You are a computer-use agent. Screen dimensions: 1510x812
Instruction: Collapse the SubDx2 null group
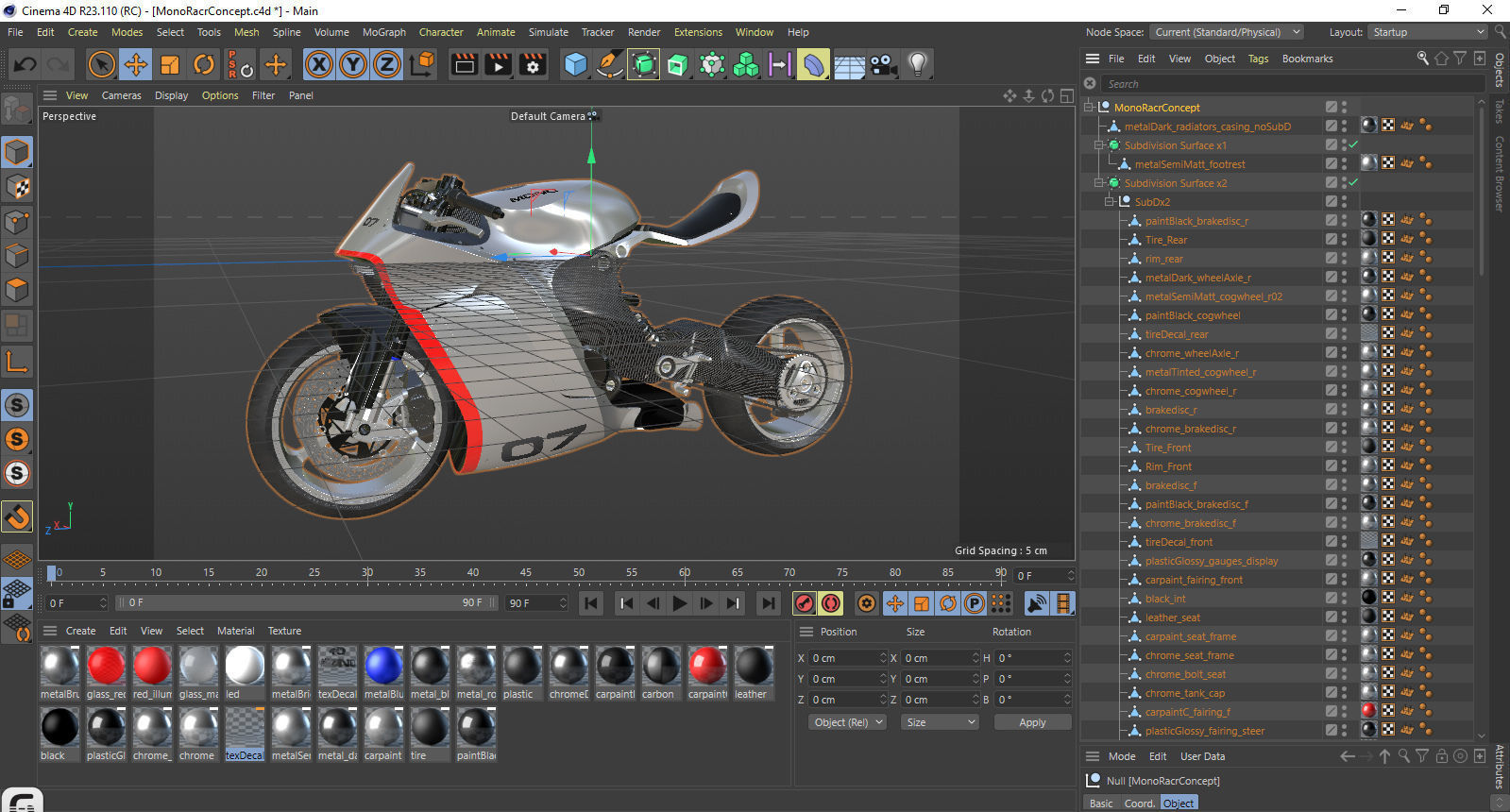tap(1109, 202)
